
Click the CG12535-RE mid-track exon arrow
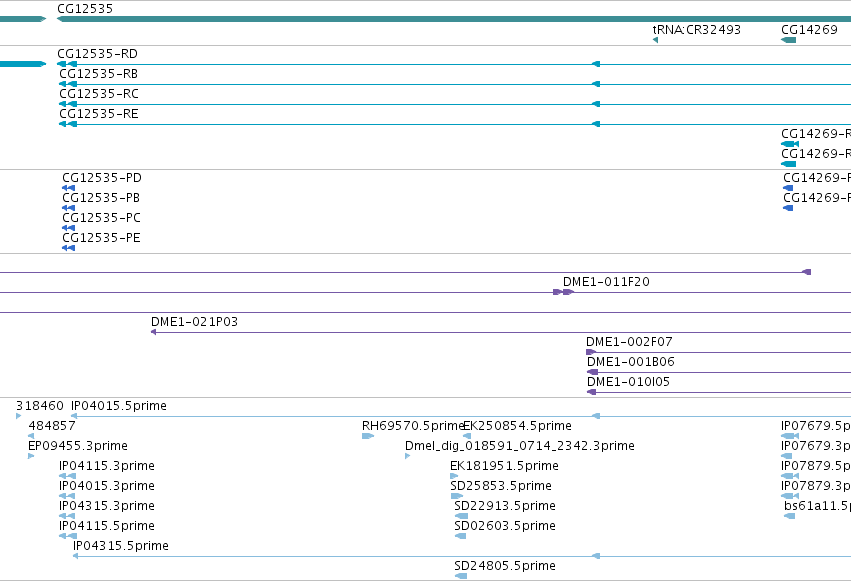coord(596,124)
